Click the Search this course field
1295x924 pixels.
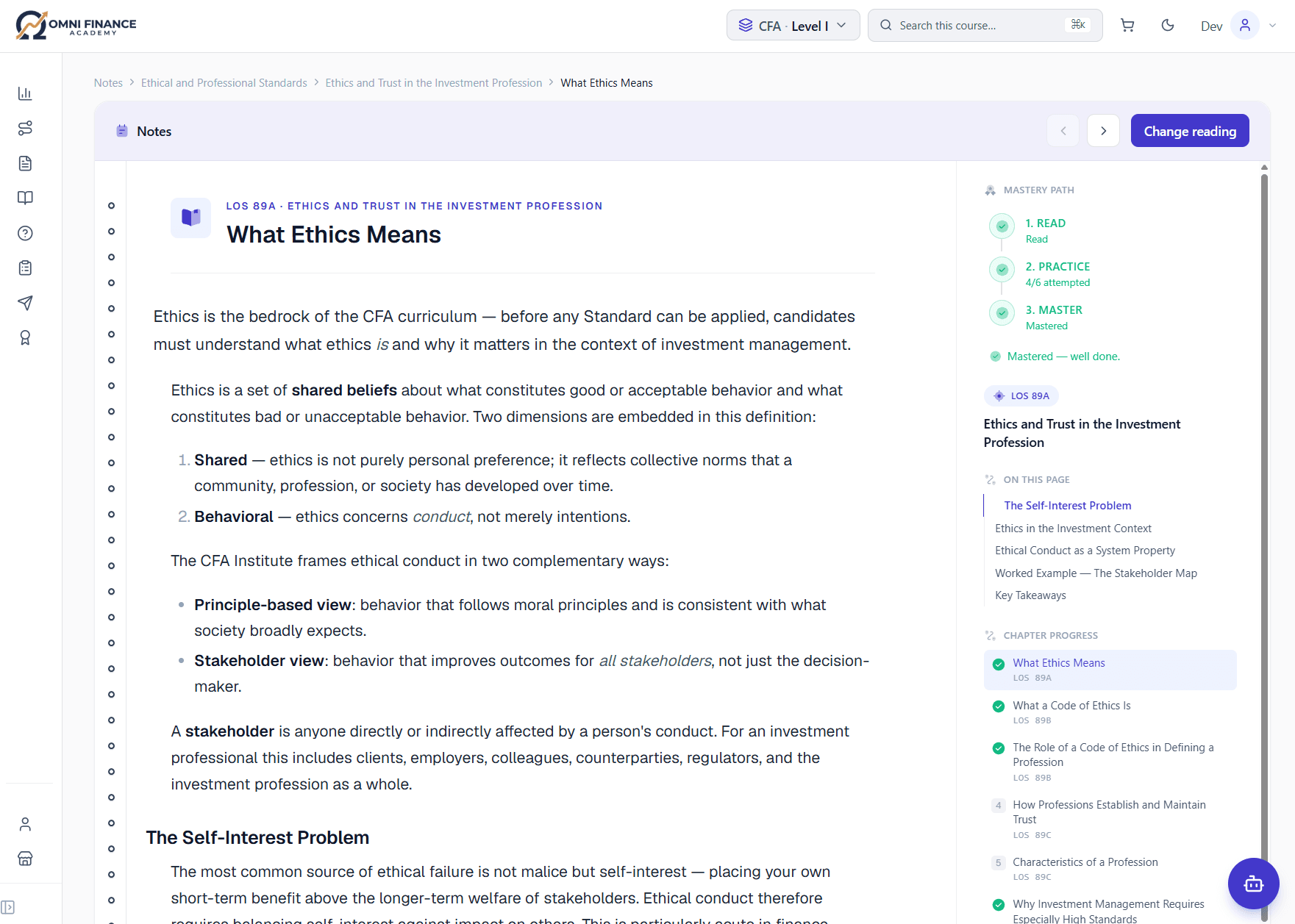[985, 26]
